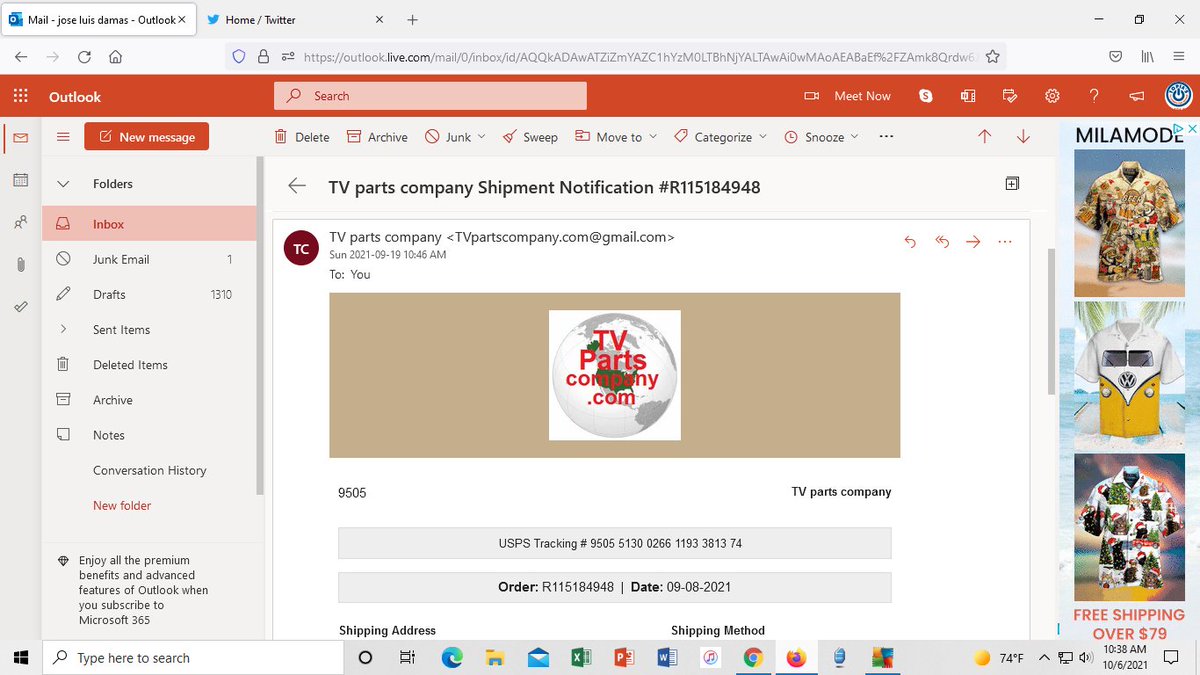Switch to Mail in the left rail
This screenshot has height=675, width=1200.
click(x=20, y=137)
